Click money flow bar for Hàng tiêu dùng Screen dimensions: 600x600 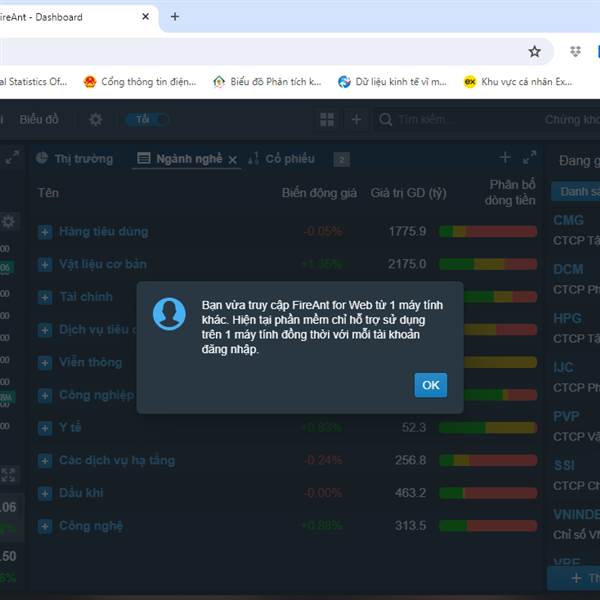(x=488, y=232)
